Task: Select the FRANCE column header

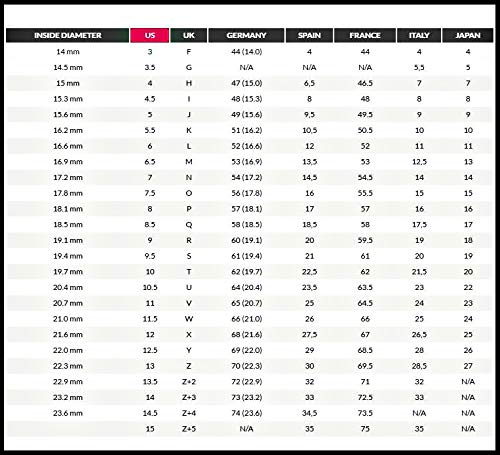Action: pyautogui.click(x=365, y=35)
